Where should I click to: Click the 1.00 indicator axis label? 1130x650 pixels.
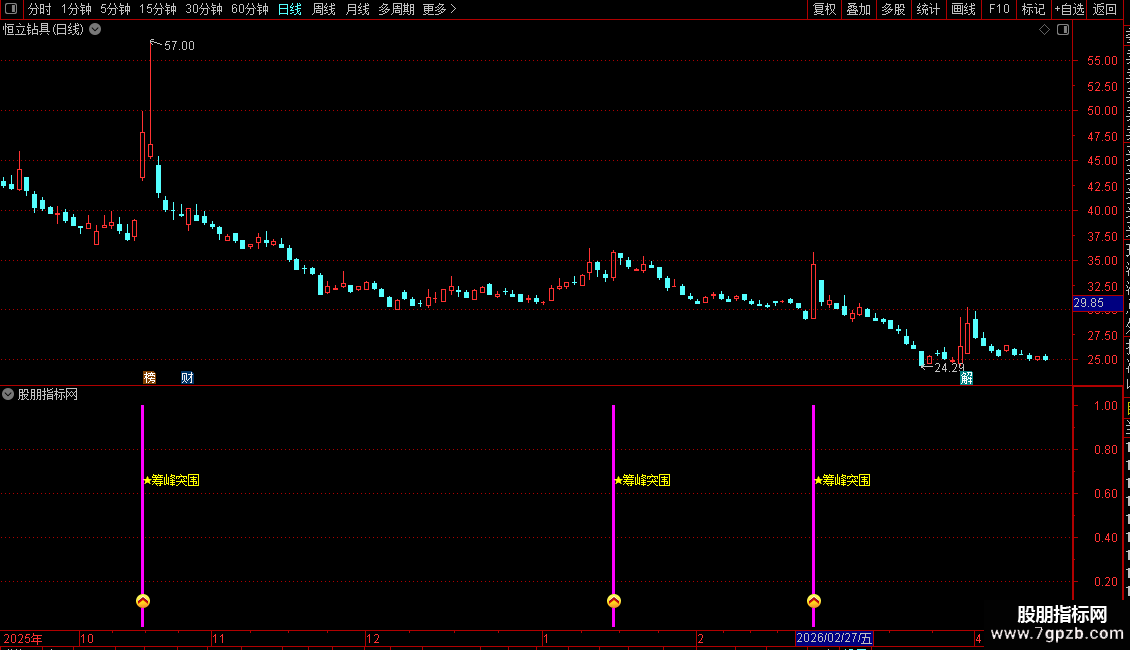tap(1106, 406)
